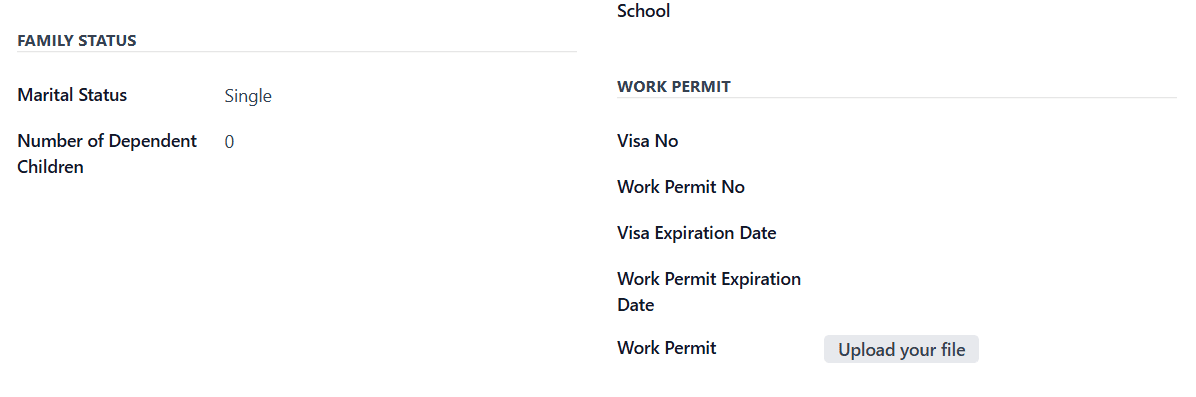Select the 0 dependent children value

click(230, 142)
